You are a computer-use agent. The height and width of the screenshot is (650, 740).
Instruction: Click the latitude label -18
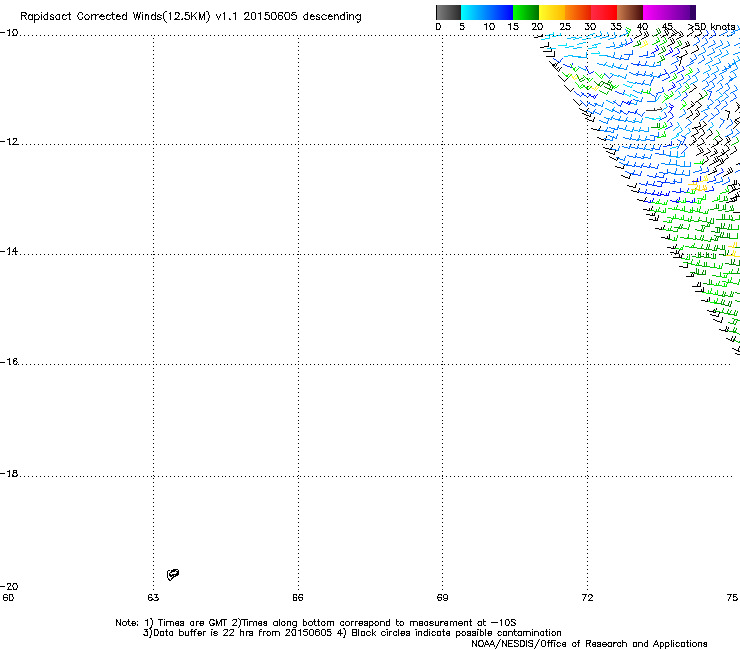[x=9, y=473]
